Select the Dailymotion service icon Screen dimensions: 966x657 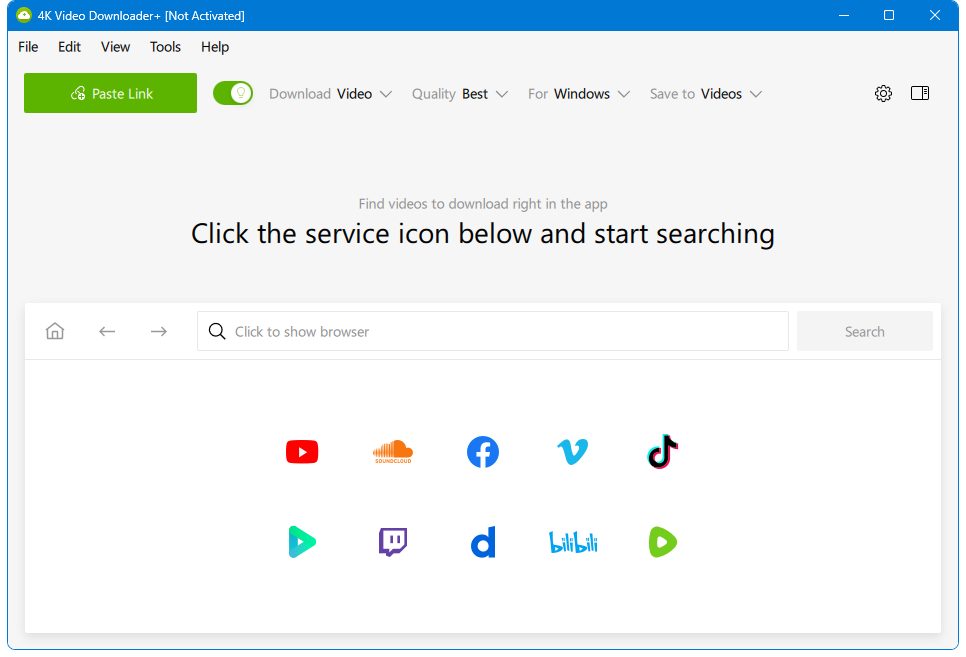point(482,542)
